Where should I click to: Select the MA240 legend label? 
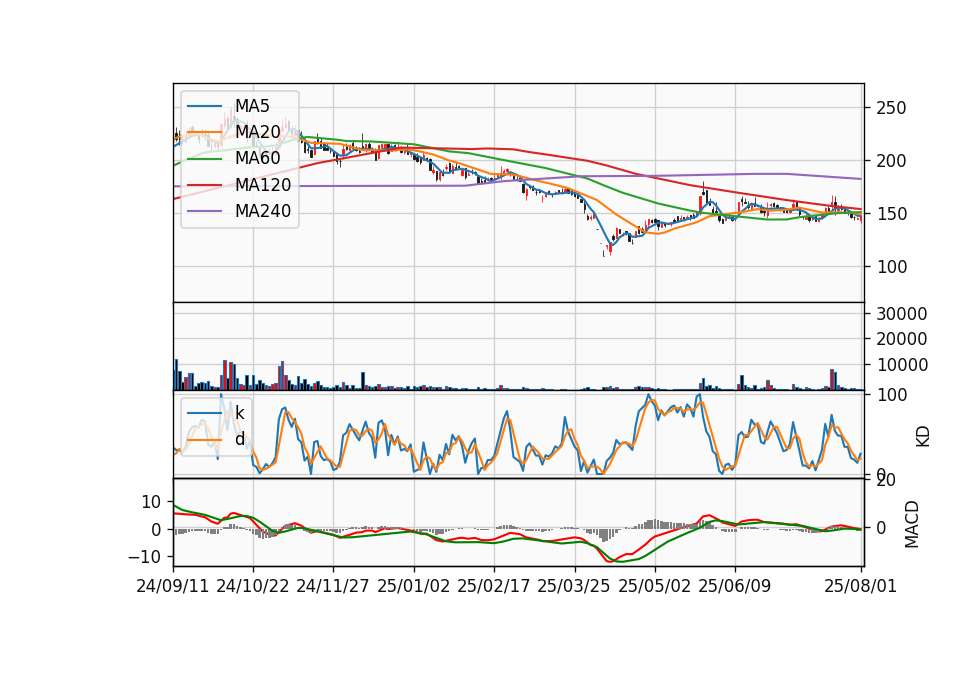coord(263,211)
